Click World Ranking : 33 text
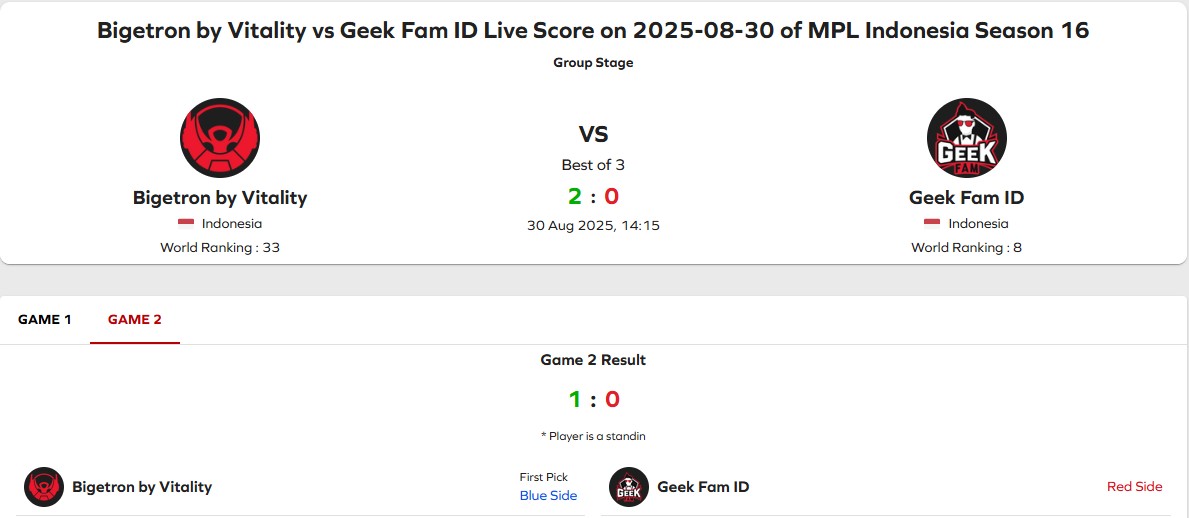The image size is (1189, 518). (220, 247)
